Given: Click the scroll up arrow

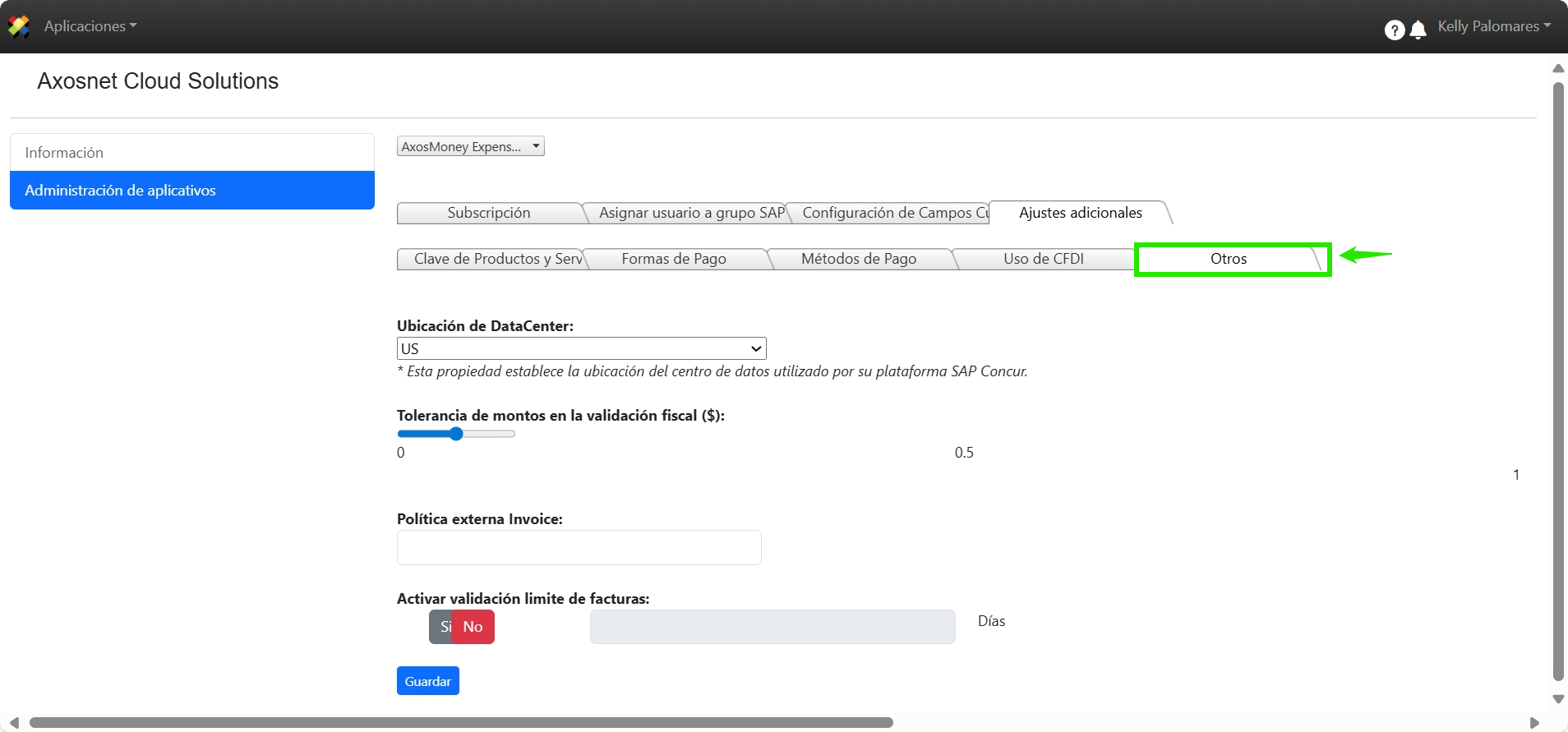Looking at the screenshot, I should click(x=1558, y=68).
